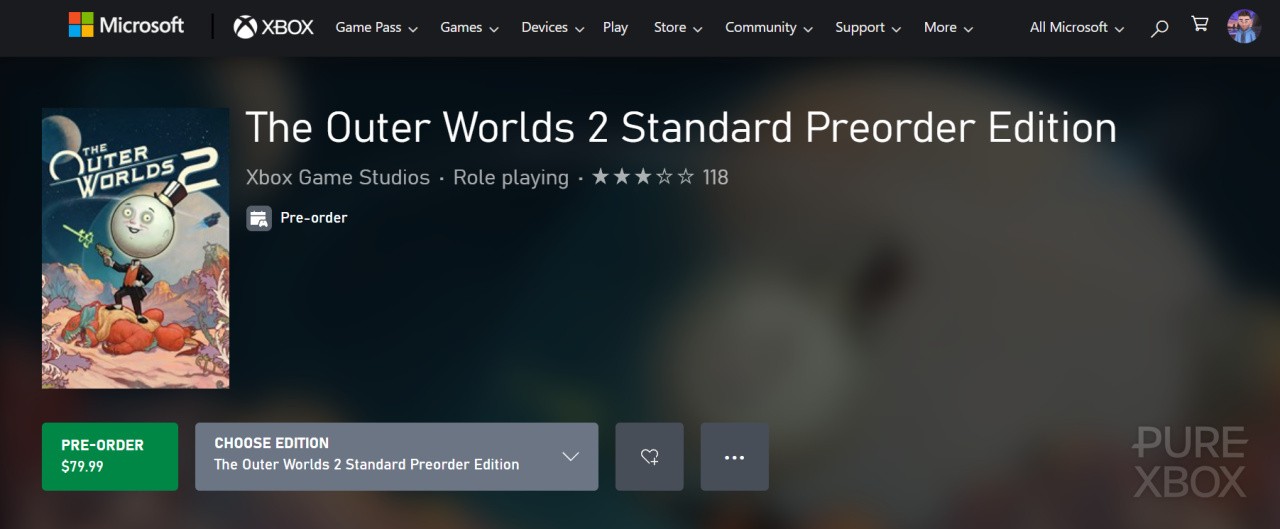This screenshot has width=1280, height=529.
Task: Open the Xbox home logo
Action: [x=273, y=27]
